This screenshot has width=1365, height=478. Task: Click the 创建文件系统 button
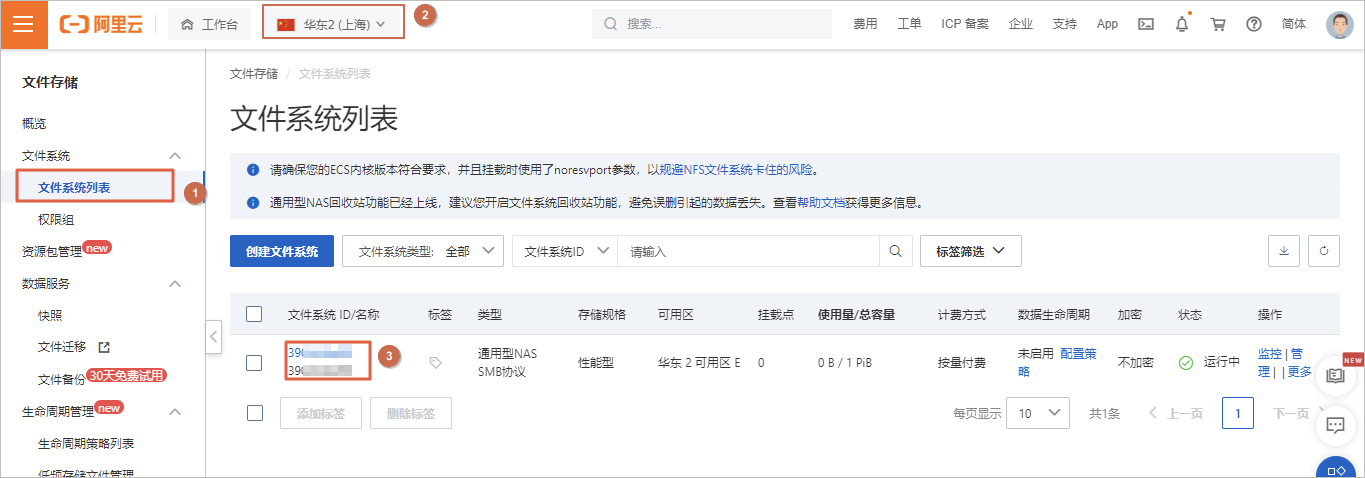(x=281, y=252)
